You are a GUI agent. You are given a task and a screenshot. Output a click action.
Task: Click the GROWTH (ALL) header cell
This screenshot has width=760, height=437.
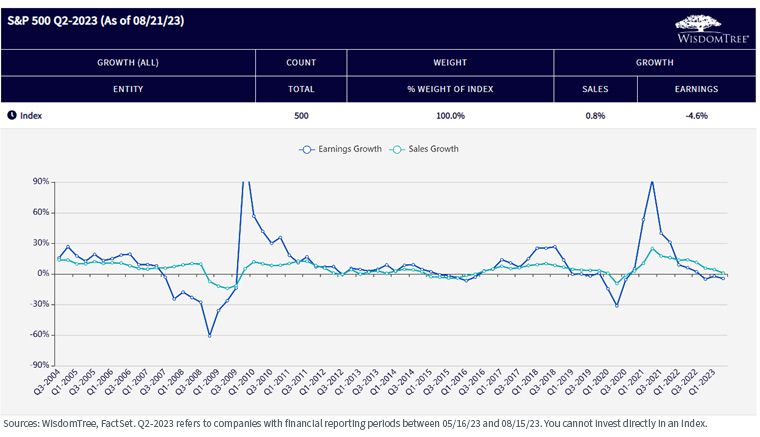click(128, 62)
